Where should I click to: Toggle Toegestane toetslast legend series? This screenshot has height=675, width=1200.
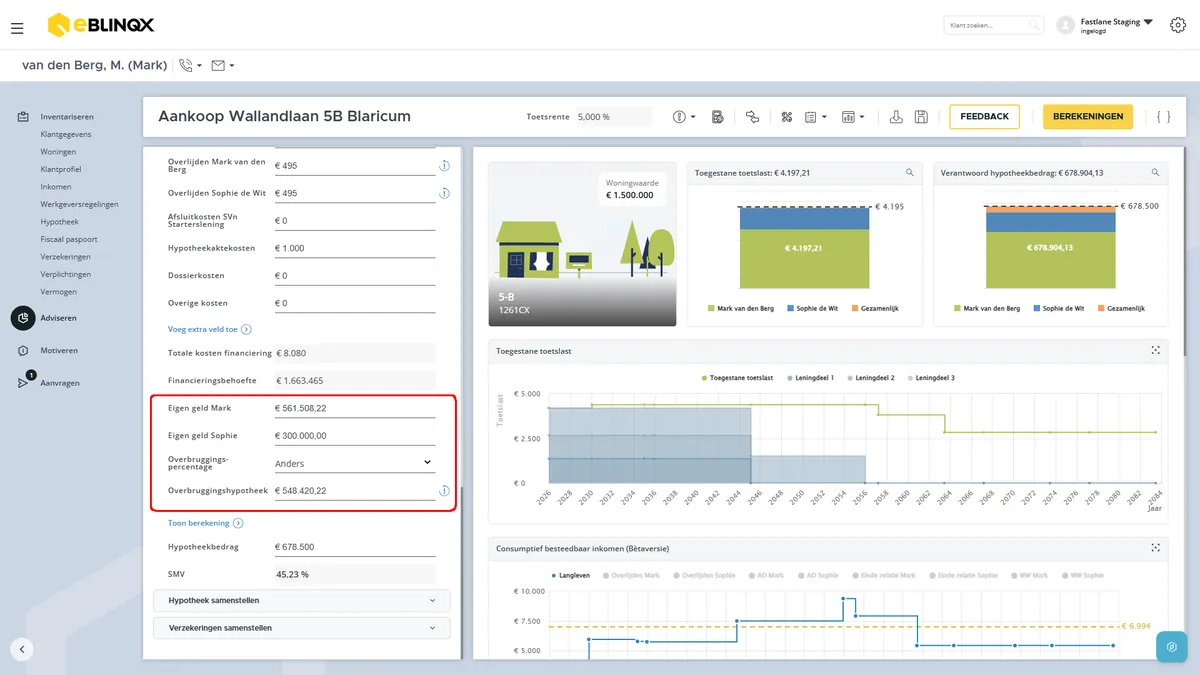pos(737,378)
